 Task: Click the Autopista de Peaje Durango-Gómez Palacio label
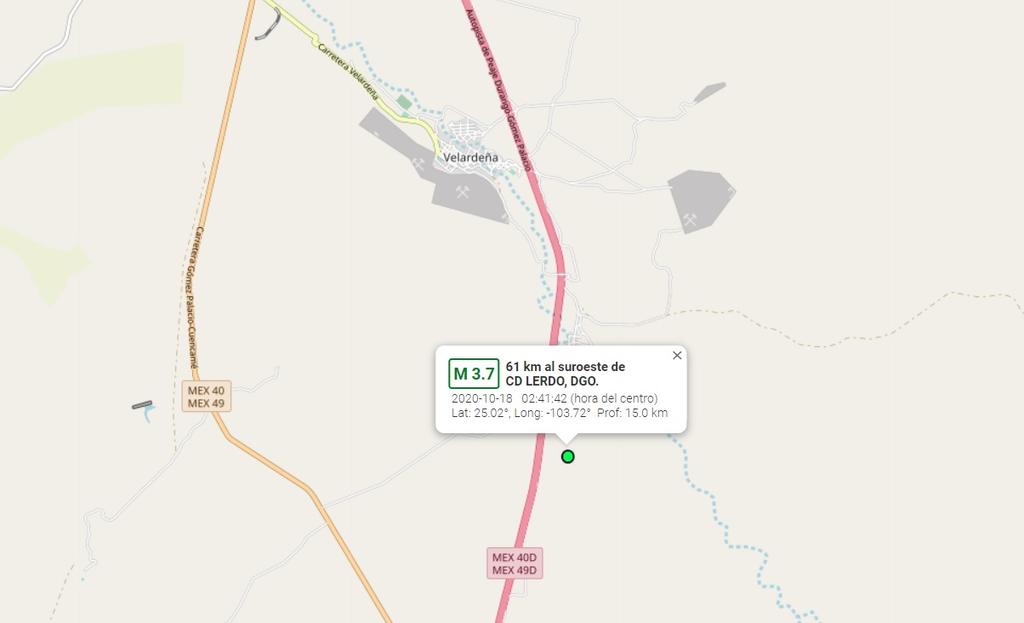(499, 90)
